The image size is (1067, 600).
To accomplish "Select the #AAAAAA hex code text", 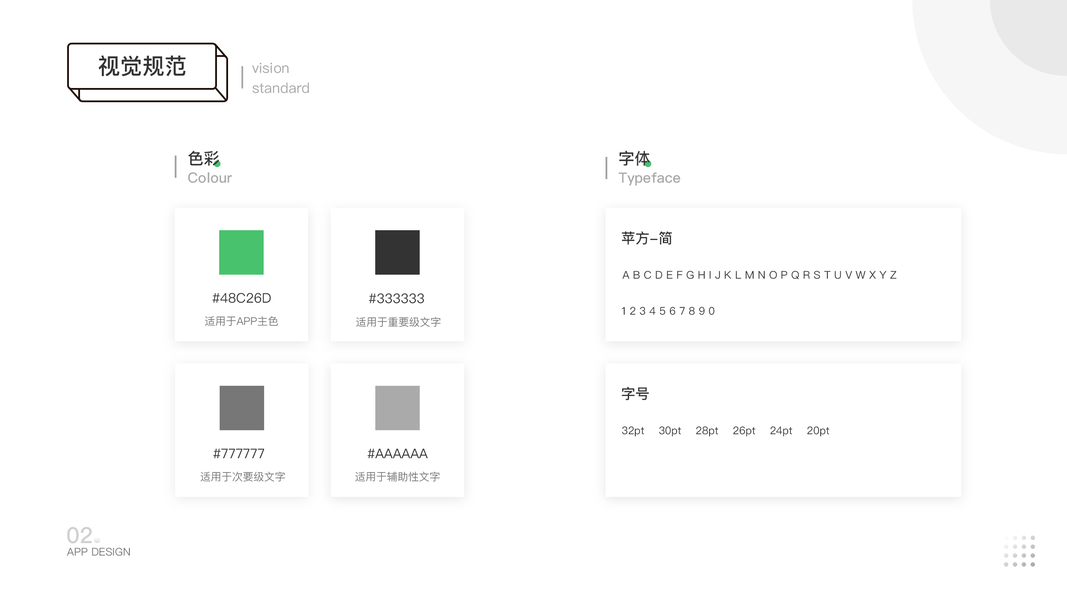I will tap(397, 454).
